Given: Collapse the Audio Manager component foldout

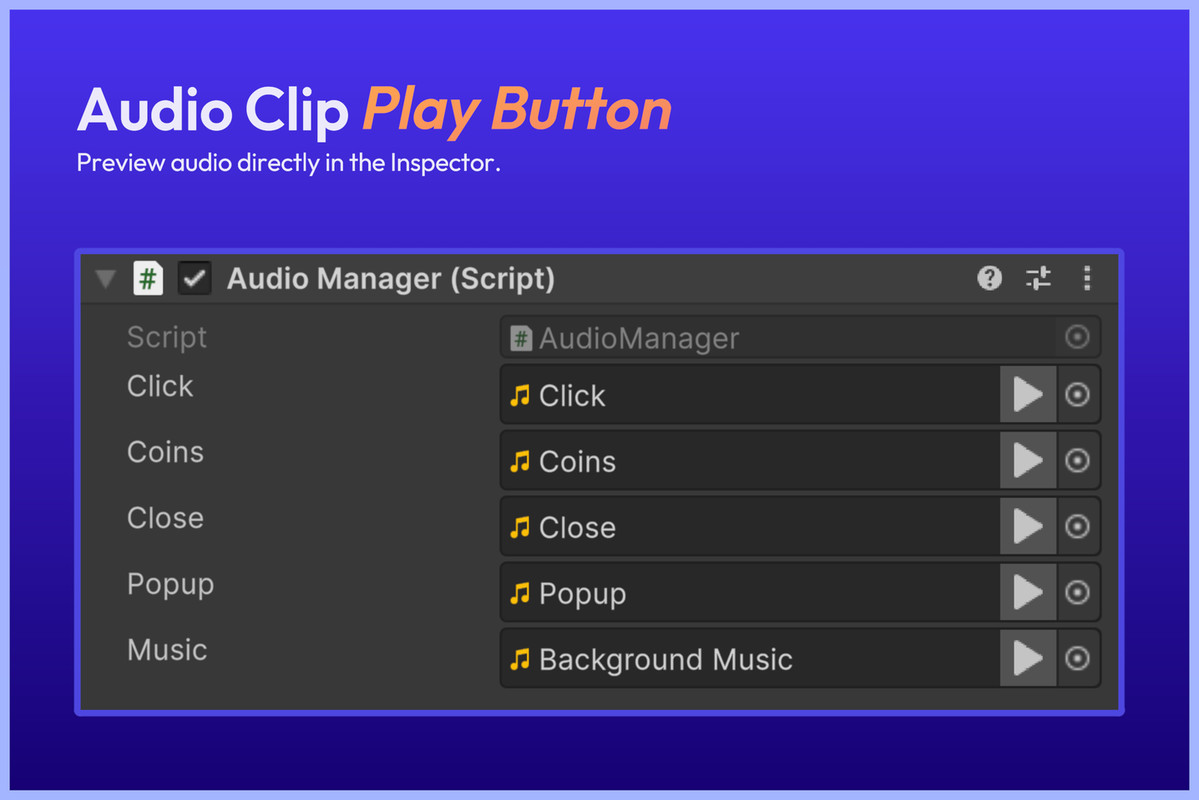Looking at the screenshot, I should 106,278.
